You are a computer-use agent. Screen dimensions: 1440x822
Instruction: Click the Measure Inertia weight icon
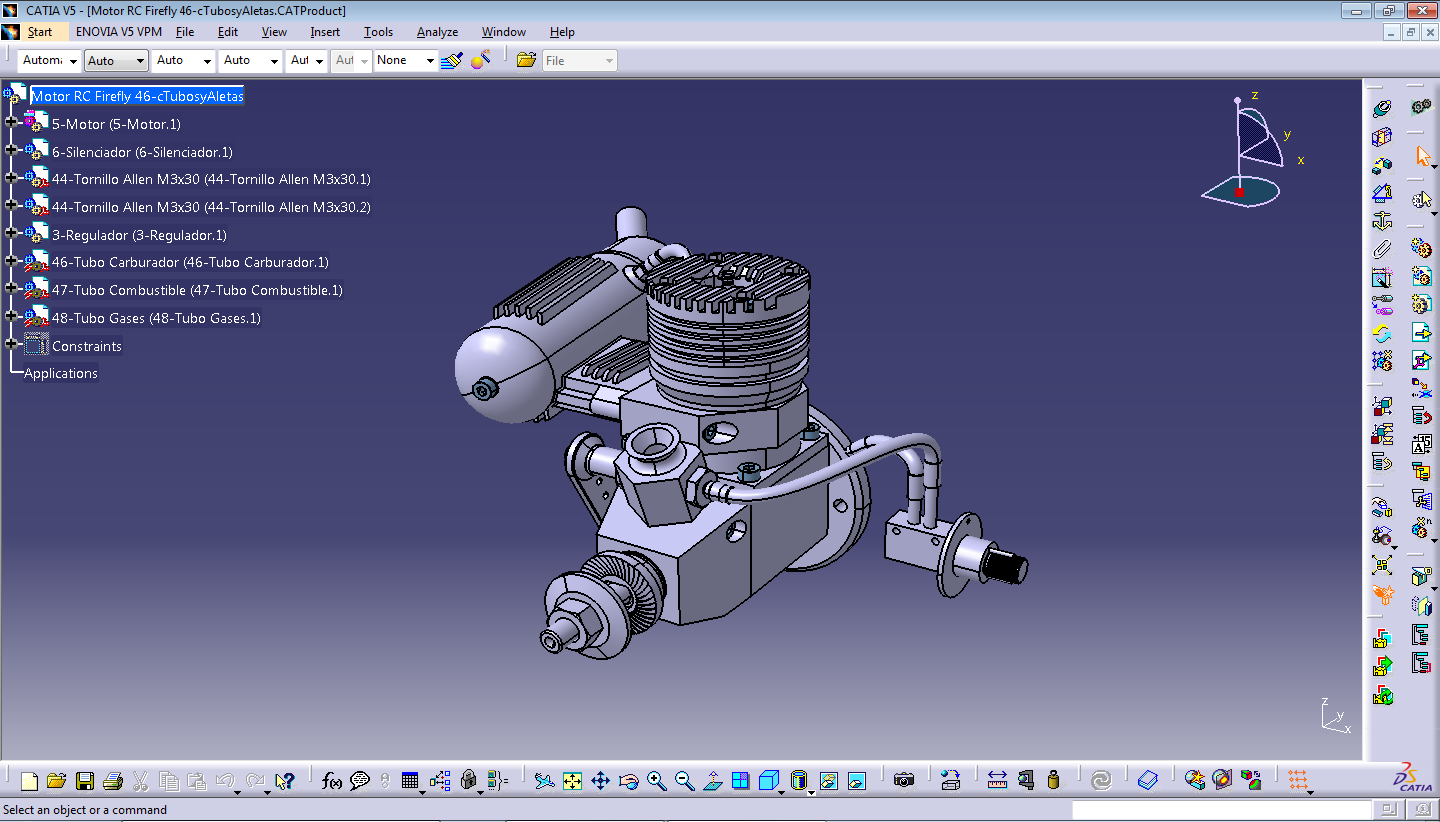pyautogui.click(x=1053, y=781)
